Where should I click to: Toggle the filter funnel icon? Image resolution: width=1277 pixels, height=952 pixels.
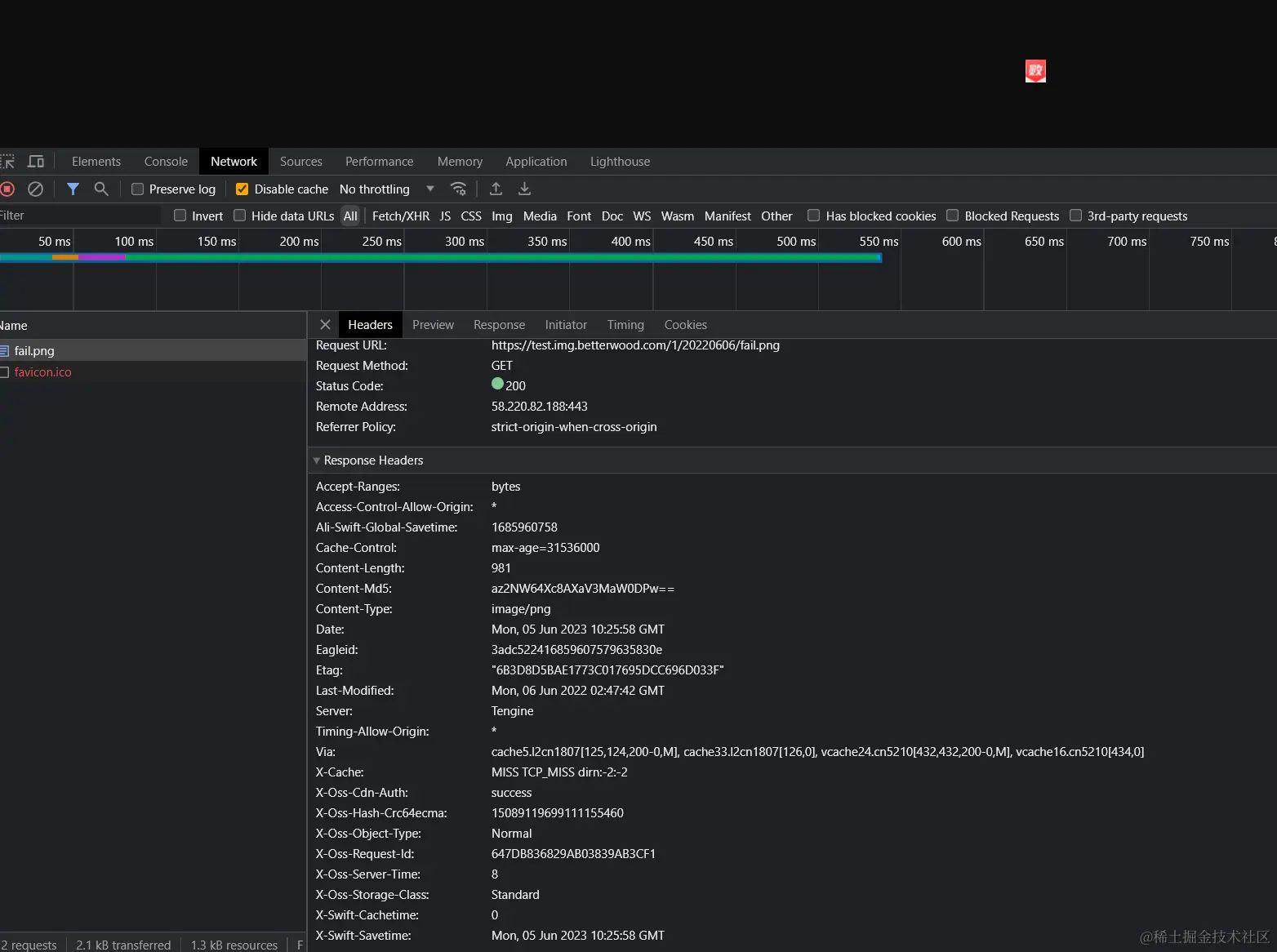click(73, 189)
